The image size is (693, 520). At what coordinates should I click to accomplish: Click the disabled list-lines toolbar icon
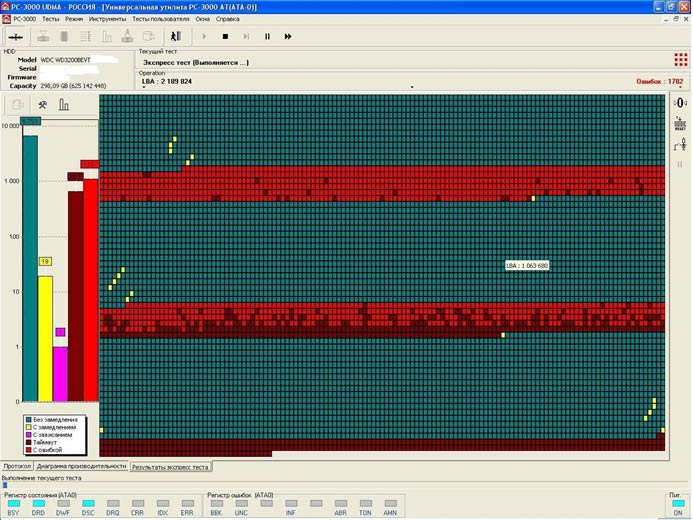(x=85, y=37)
